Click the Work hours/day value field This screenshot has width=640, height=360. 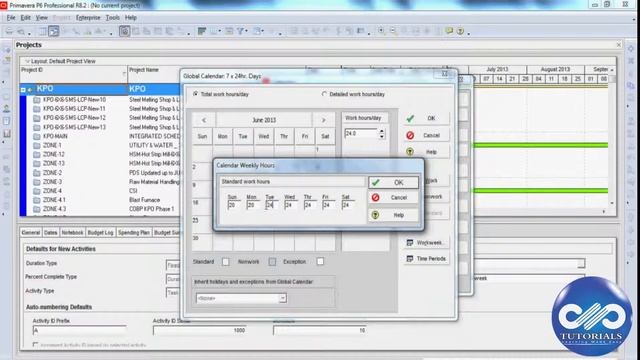coord(362,133)
